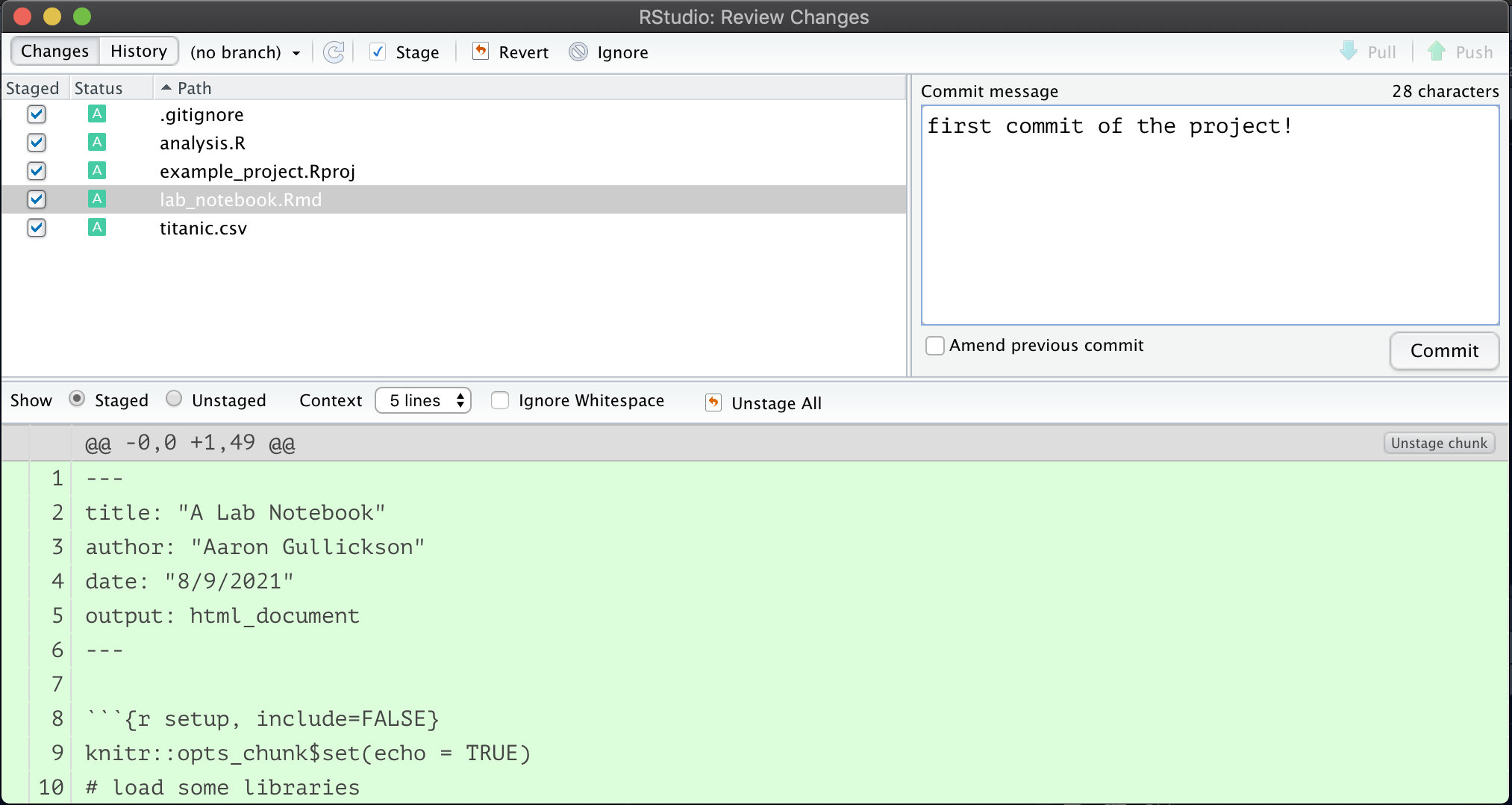Toggle Ignore Whitespace checkbox
This screenshot has height=805, width=1512.
(x=500, y=400)
